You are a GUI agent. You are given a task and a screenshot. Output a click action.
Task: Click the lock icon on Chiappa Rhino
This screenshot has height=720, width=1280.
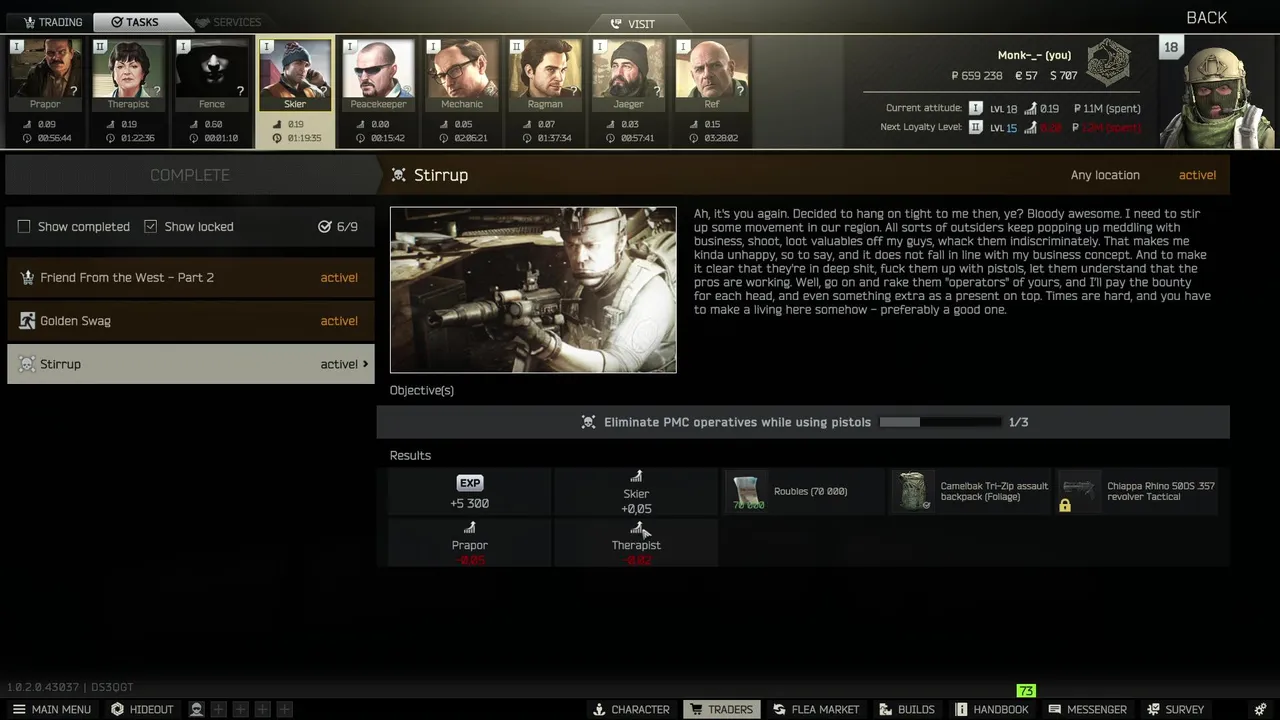tap(1065, 505)
